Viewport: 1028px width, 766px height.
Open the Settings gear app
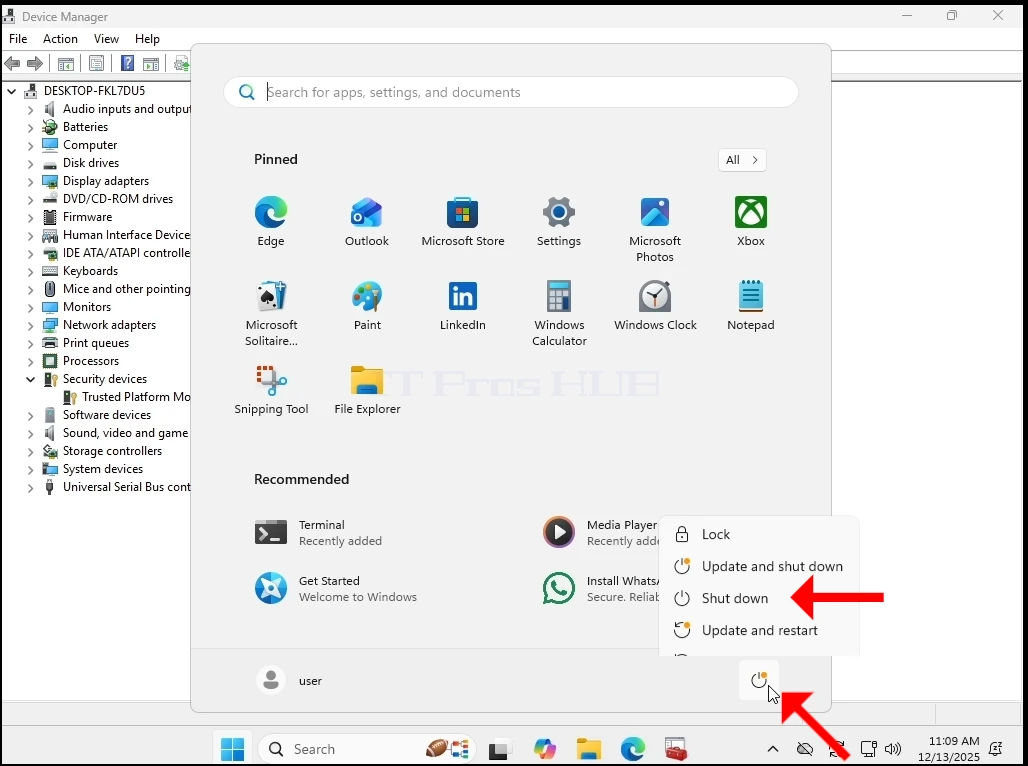pos(559,222)
